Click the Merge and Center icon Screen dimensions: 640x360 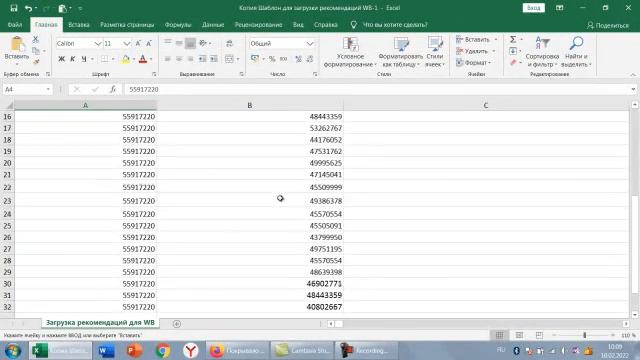coord(229,59)
